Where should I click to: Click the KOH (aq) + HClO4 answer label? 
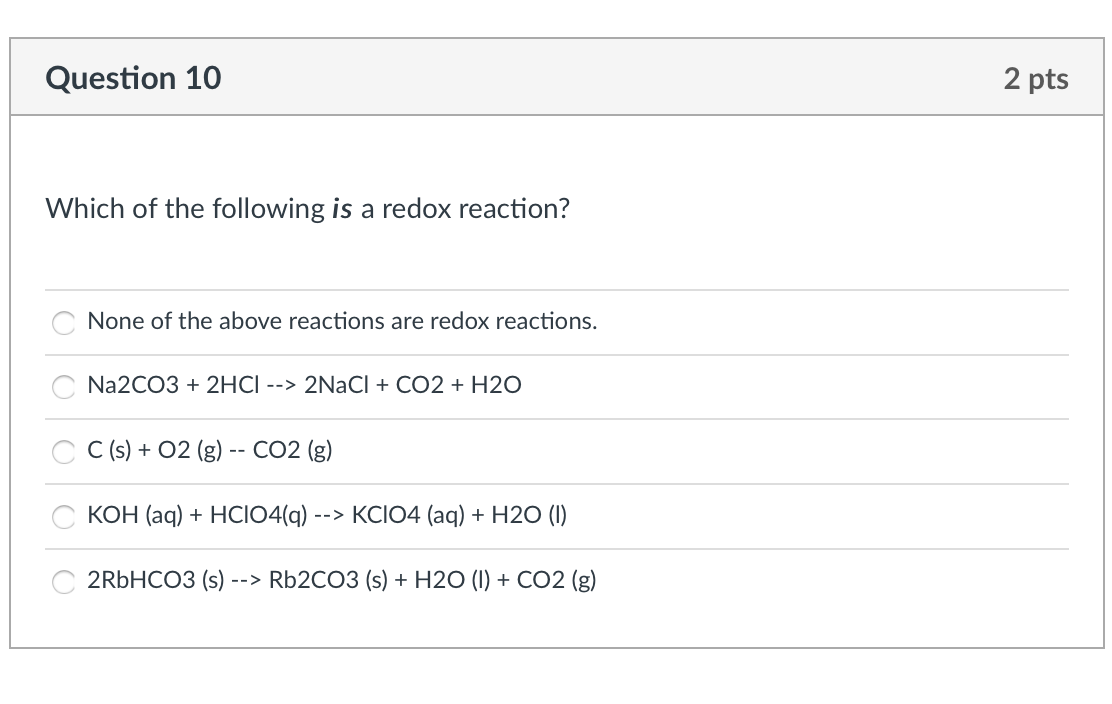pos(327,515)
